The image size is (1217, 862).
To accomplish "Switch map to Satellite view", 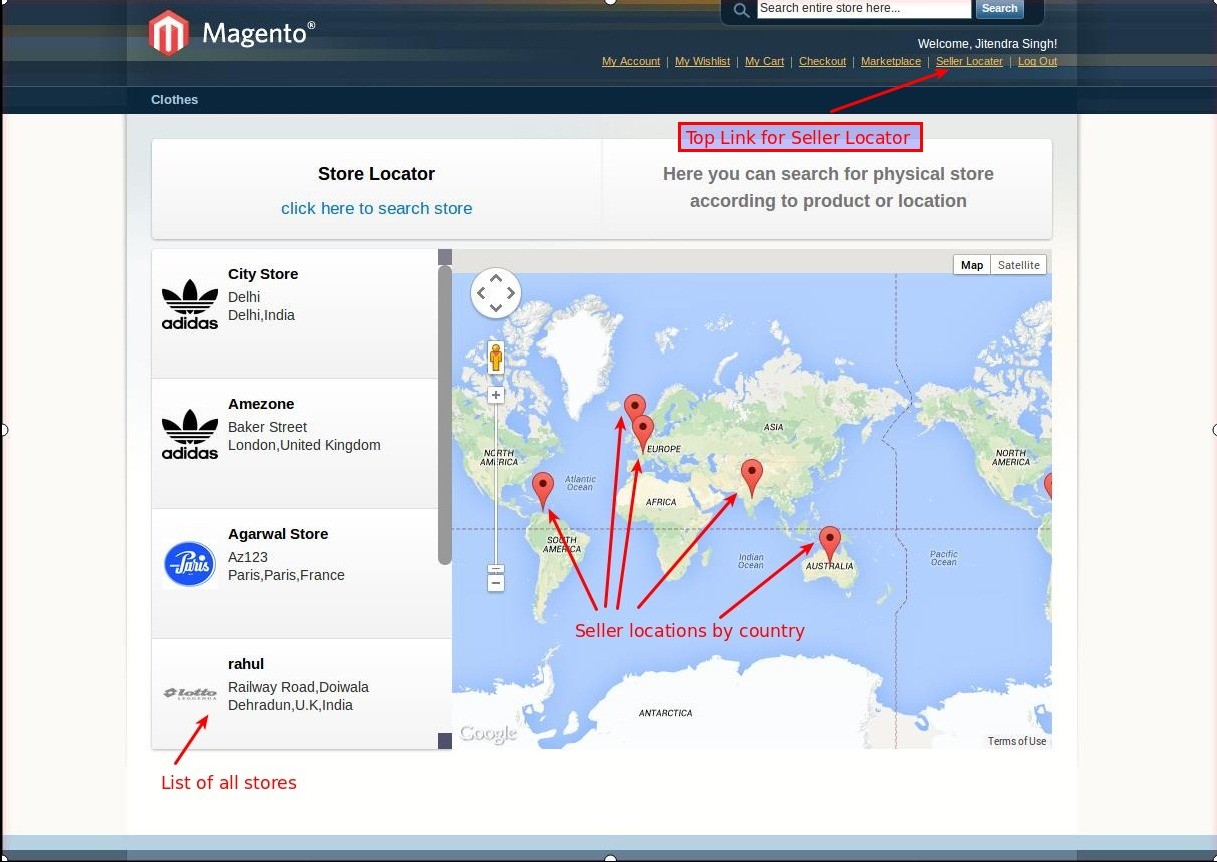I will click(x=1018, y=265).
